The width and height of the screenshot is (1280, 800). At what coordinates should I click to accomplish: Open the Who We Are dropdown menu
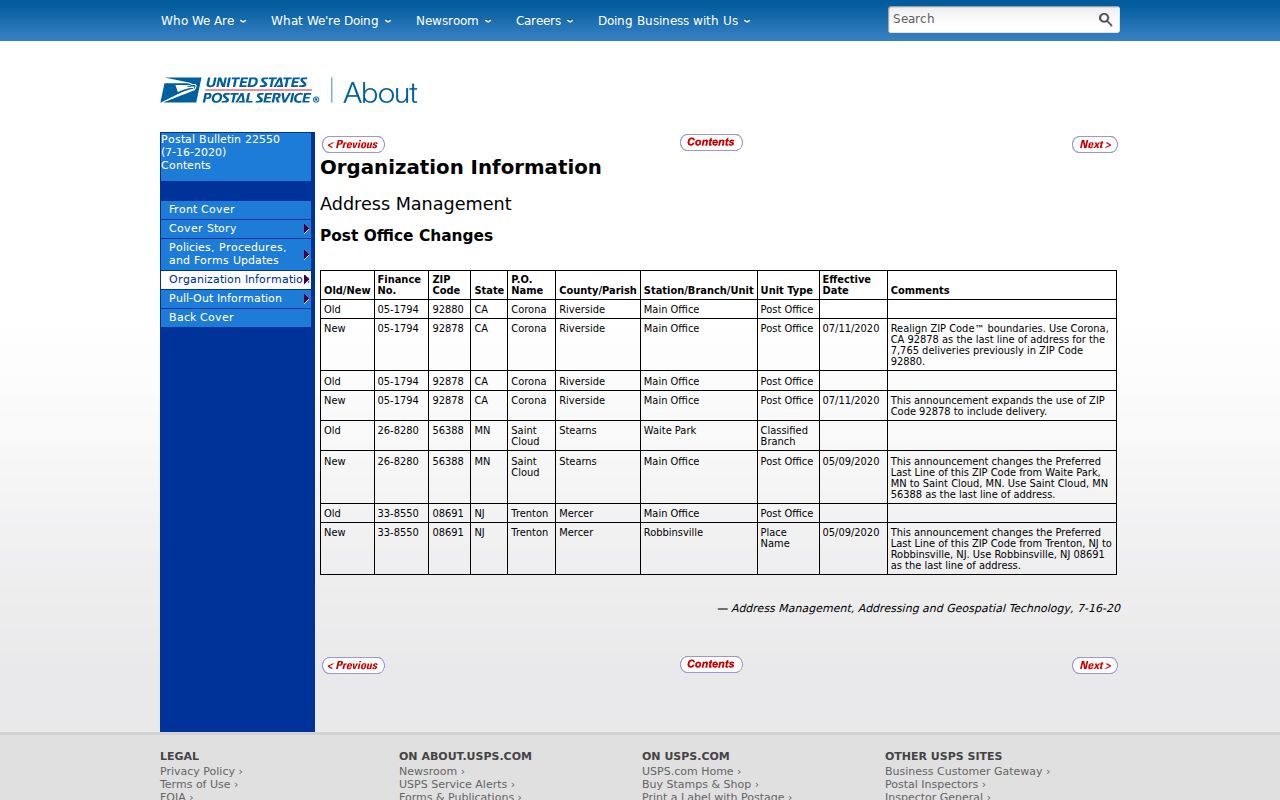coord(203,20)
